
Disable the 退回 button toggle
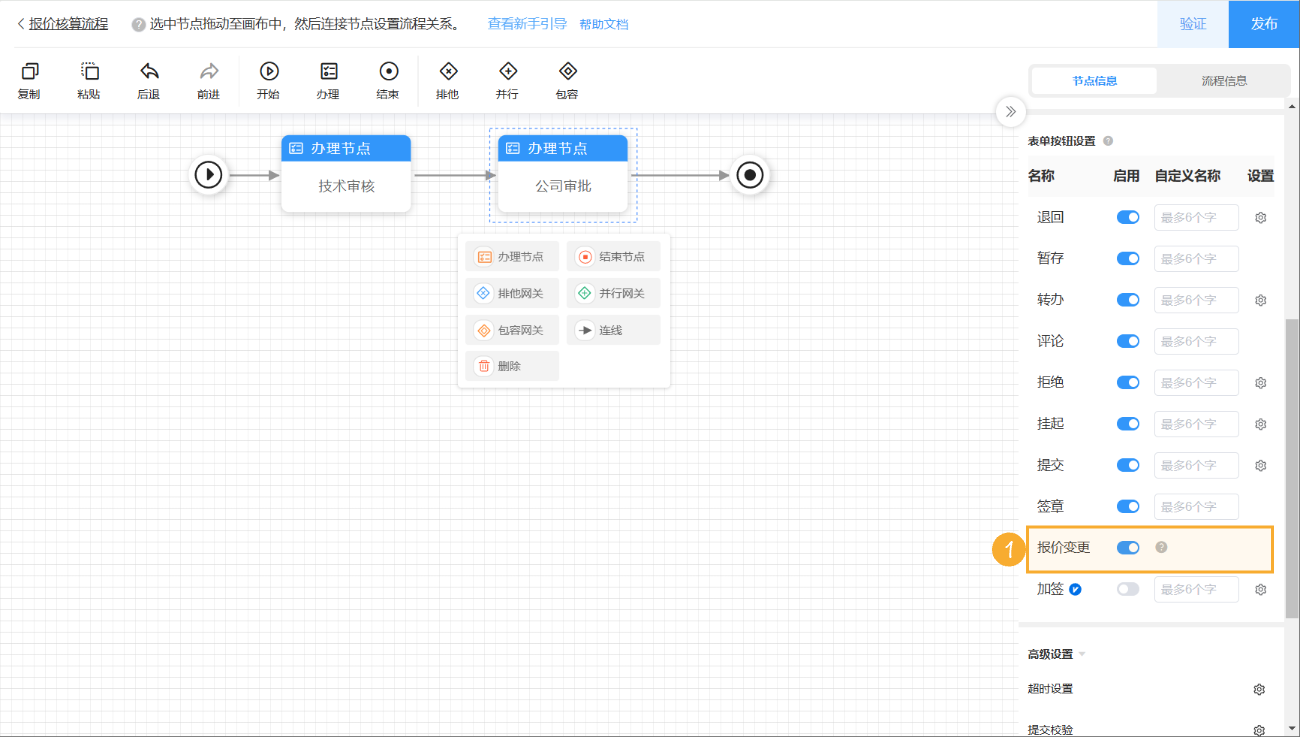point(1128,217)
